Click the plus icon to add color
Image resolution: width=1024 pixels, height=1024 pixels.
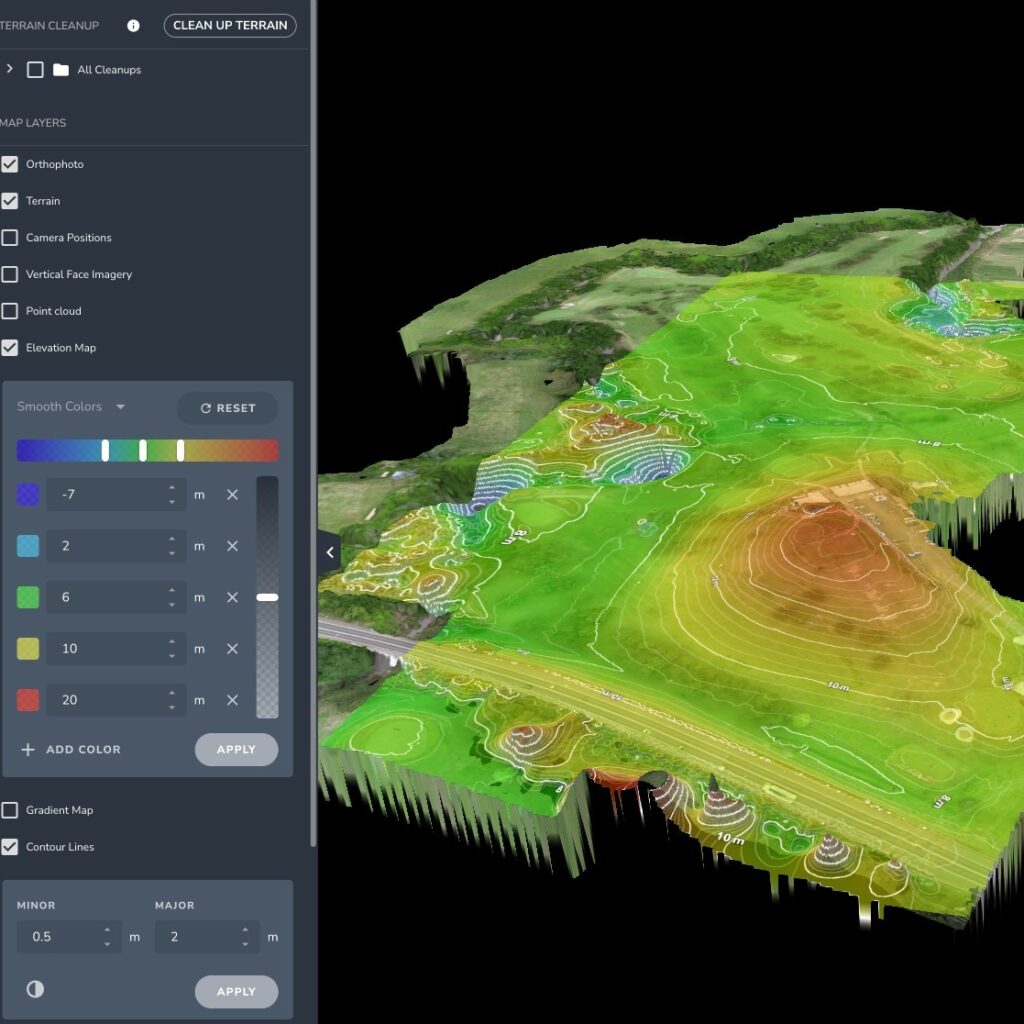[28, 749]
